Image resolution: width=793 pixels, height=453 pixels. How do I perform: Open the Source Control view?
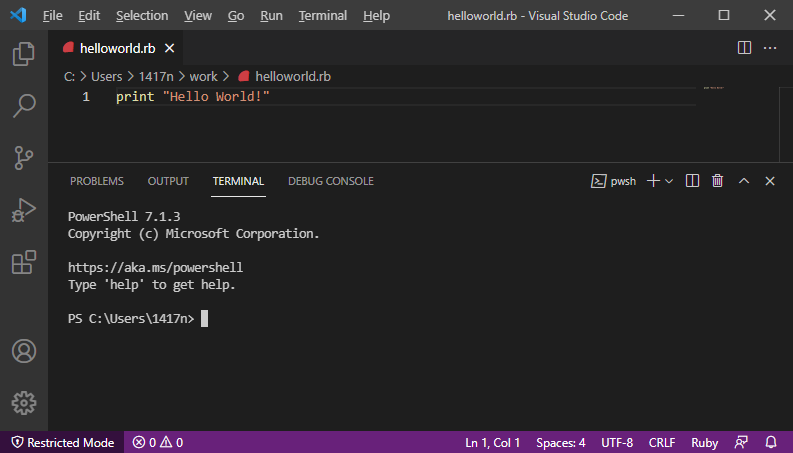pyautogui.click(x=23, y=157)
